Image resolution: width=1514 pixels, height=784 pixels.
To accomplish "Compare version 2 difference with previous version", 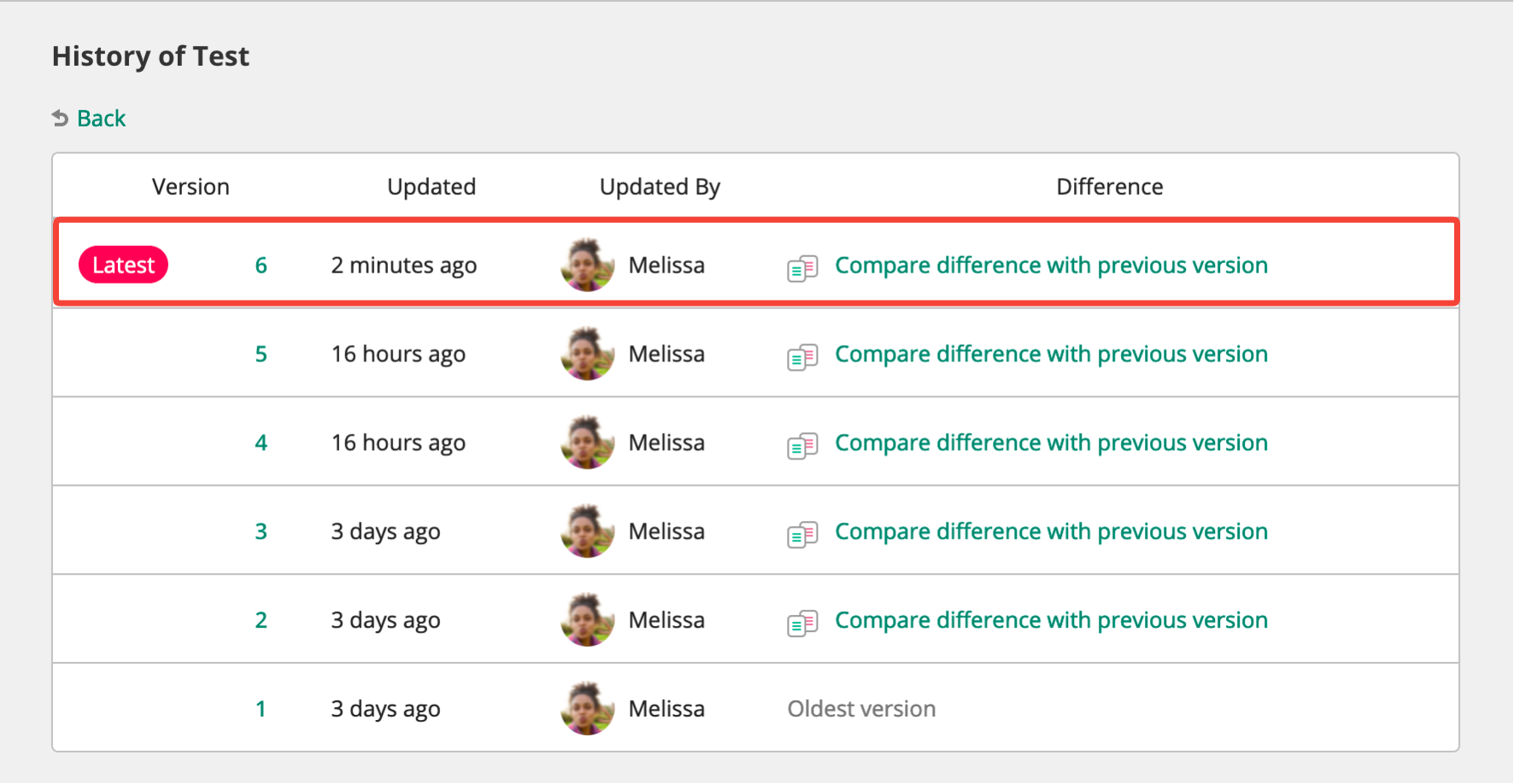I will coord(1051,621).
